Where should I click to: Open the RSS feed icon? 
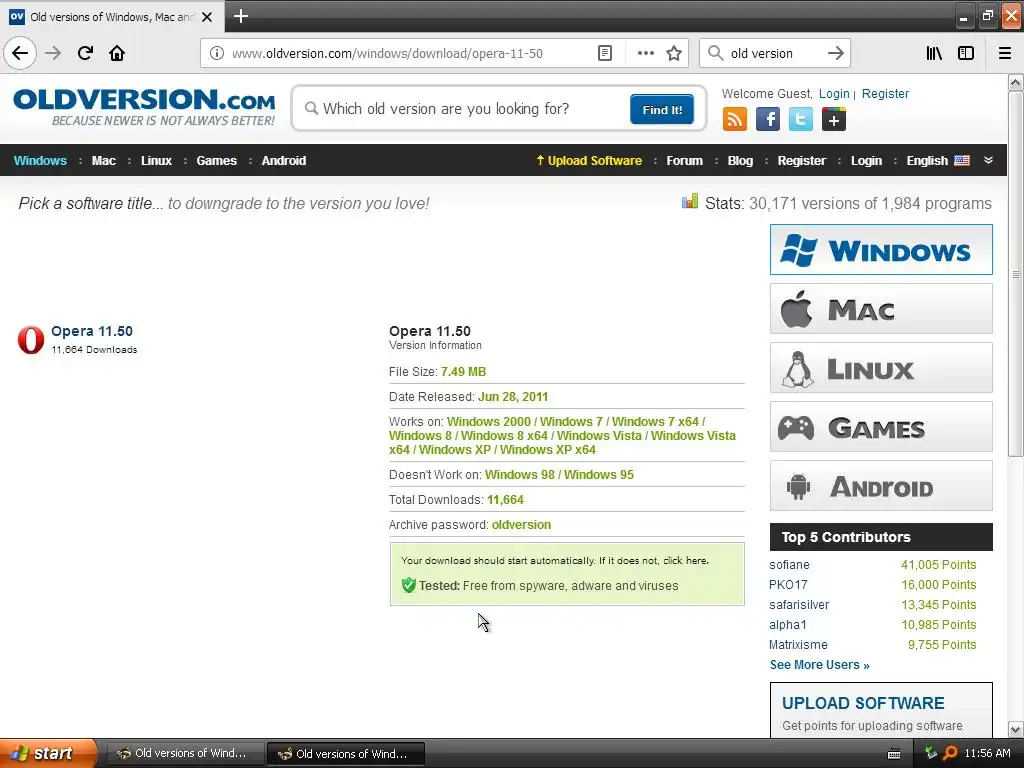point(735,120)
